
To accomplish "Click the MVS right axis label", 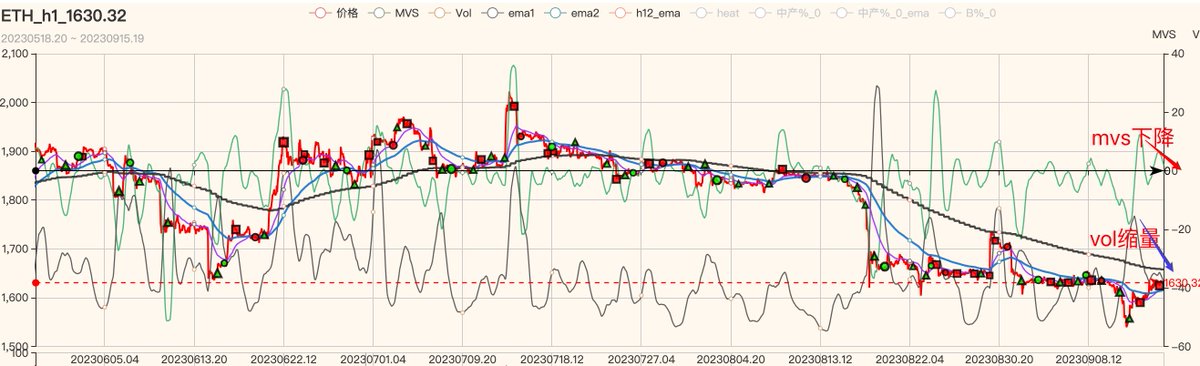I will click(x=1164, y=34).
